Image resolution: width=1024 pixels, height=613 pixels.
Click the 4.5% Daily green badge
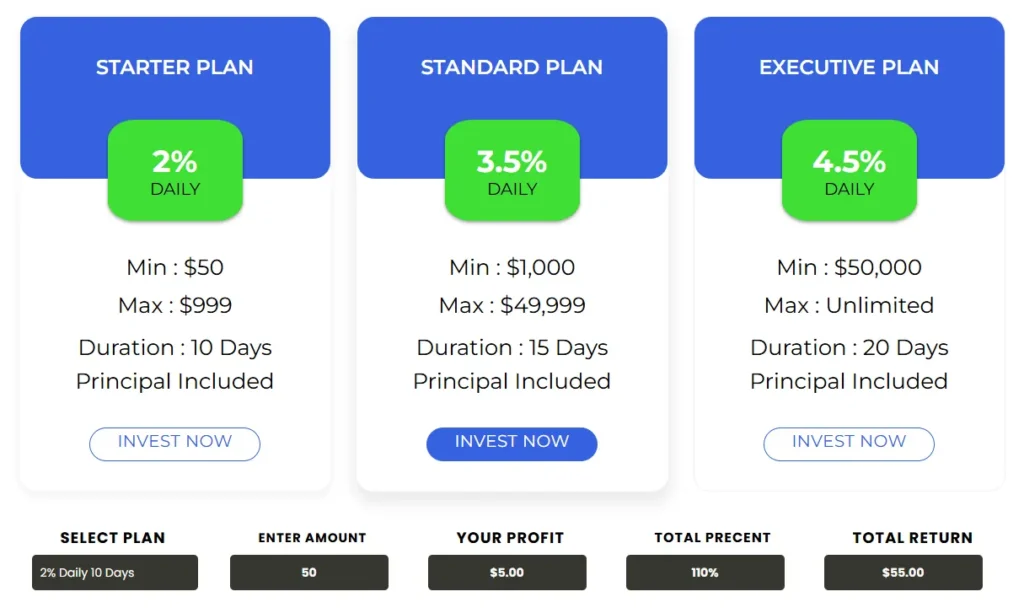pyautogui.click(x=849, y=171)
